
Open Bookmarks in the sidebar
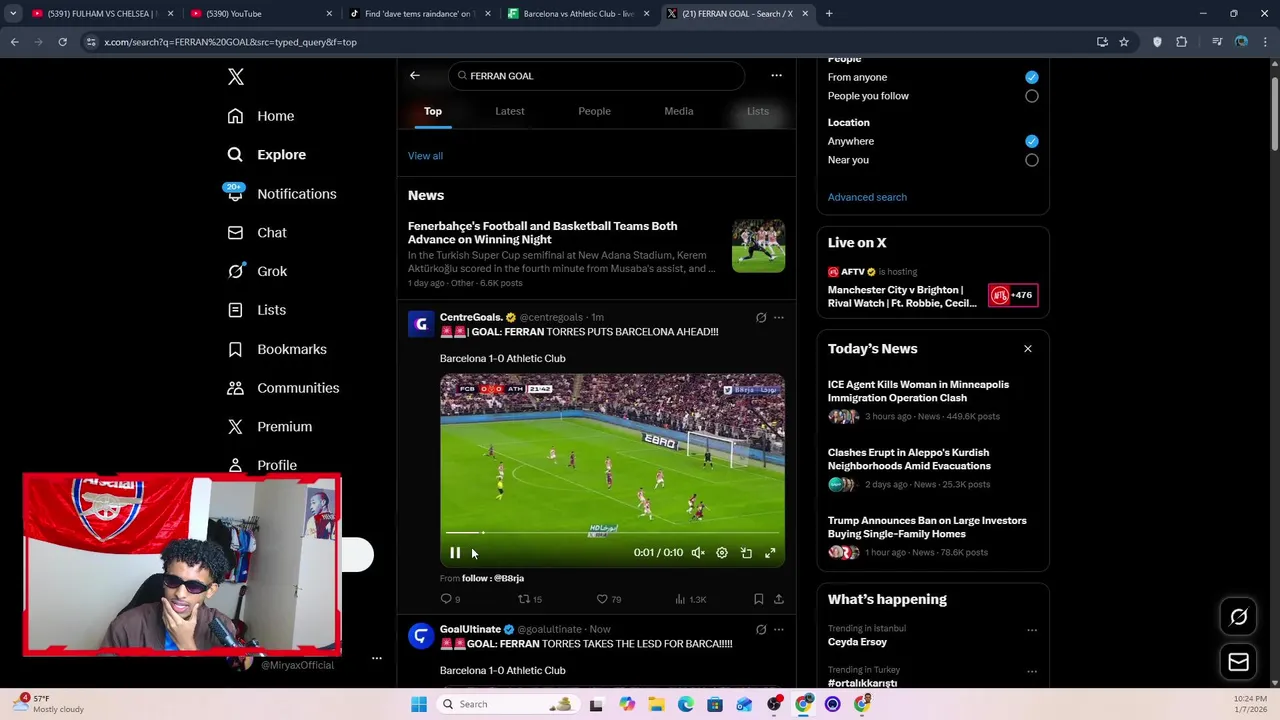coord(277,349)
